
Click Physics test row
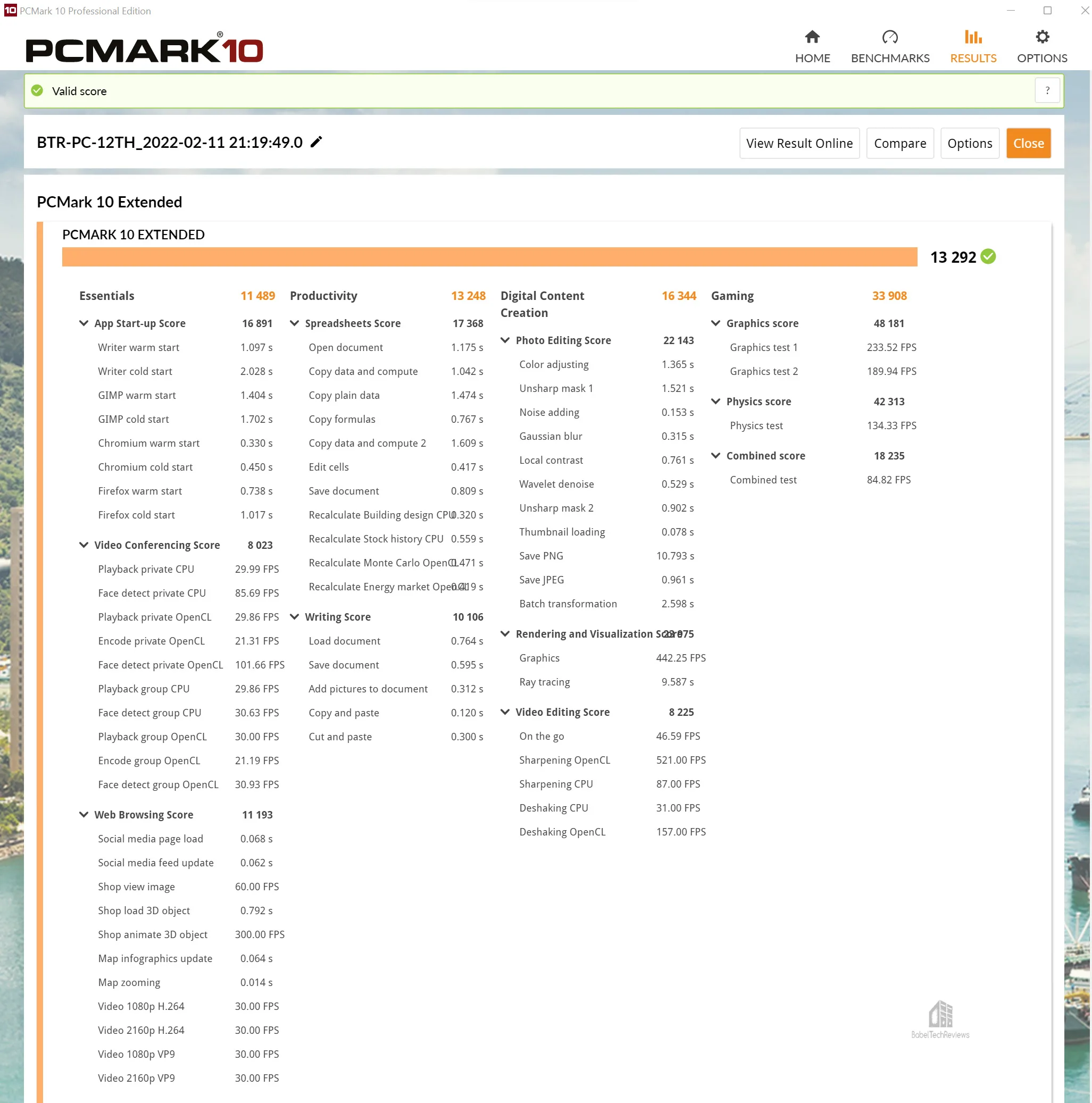[823, 426]
